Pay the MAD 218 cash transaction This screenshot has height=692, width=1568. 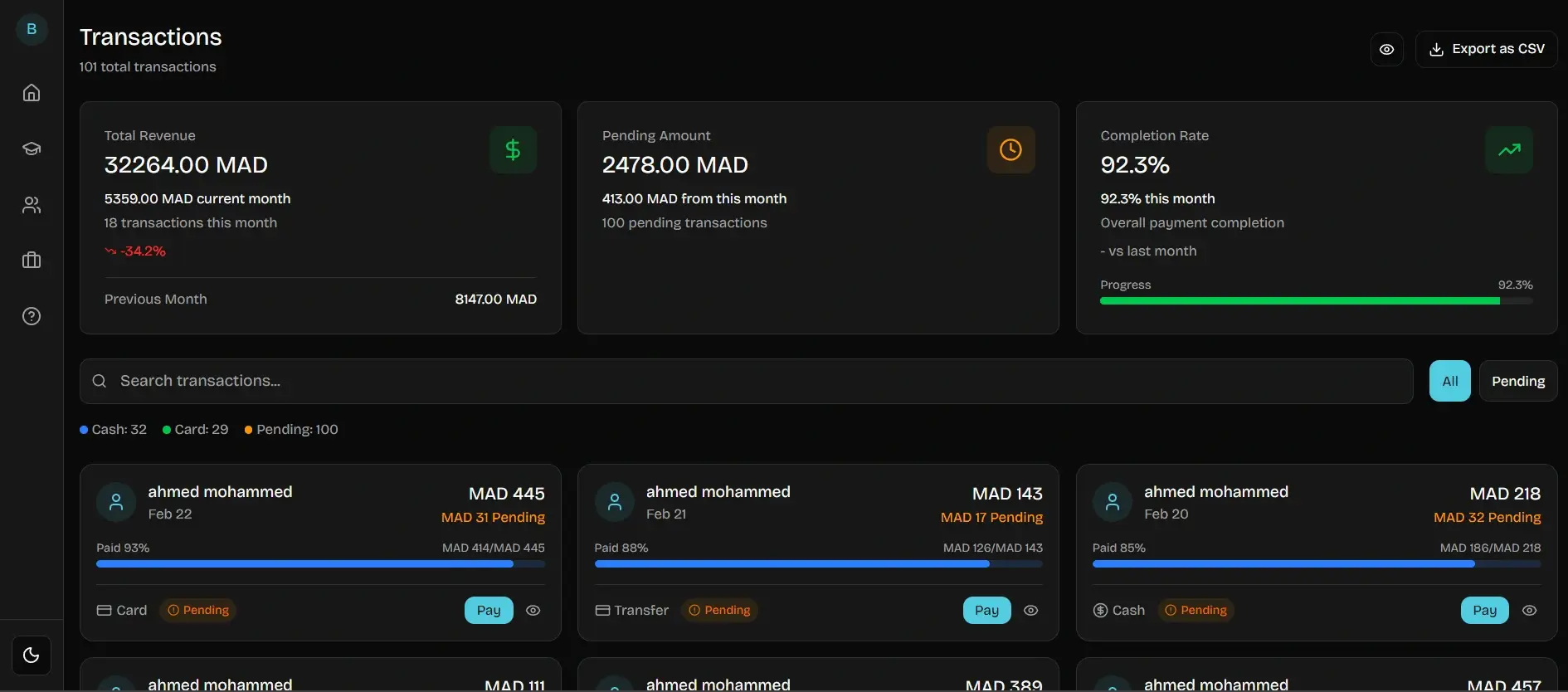coord(1484,611)
